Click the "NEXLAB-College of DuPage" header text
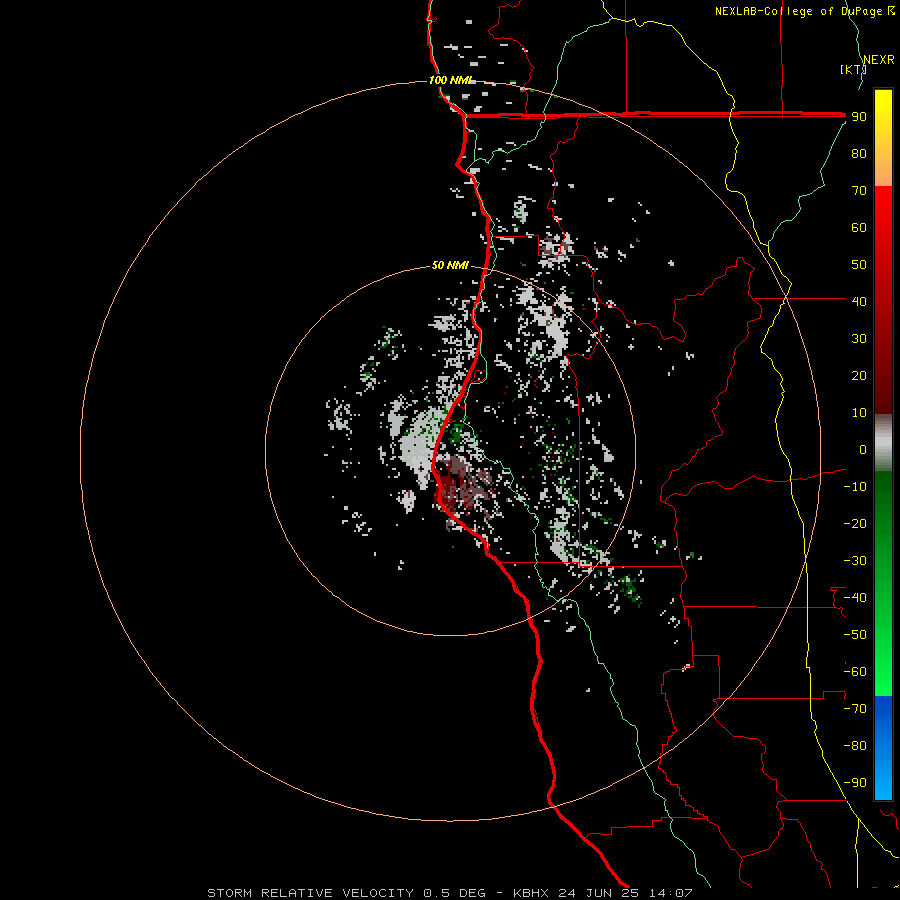 click(799, 11)
